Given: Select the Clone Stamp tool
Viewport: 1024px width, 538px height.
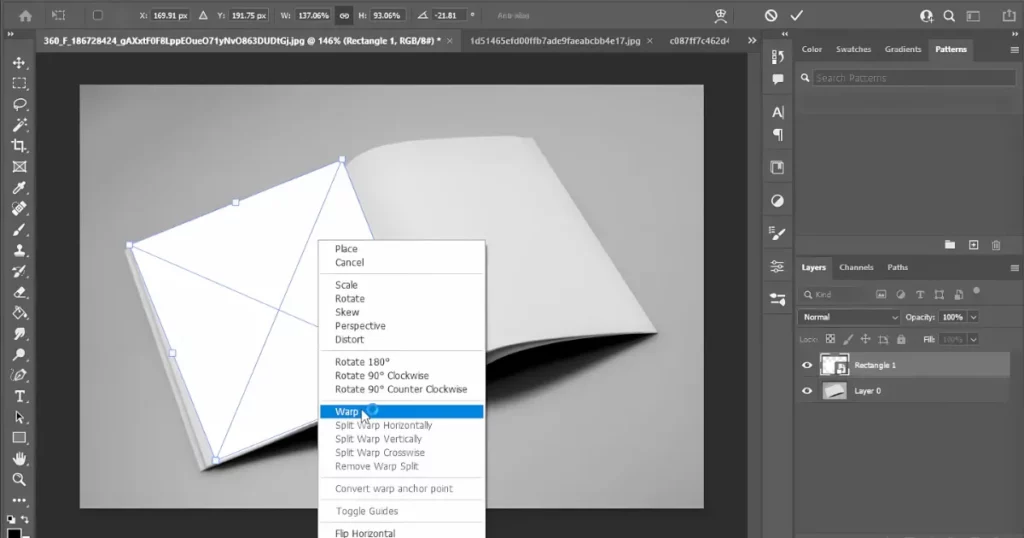Looking at the screenshot, I should (x=20, y=250).
